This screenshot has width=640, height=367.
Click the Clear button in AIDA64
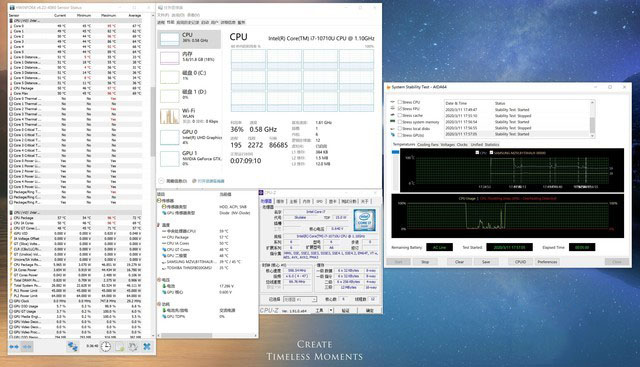(x=459, y=262)
